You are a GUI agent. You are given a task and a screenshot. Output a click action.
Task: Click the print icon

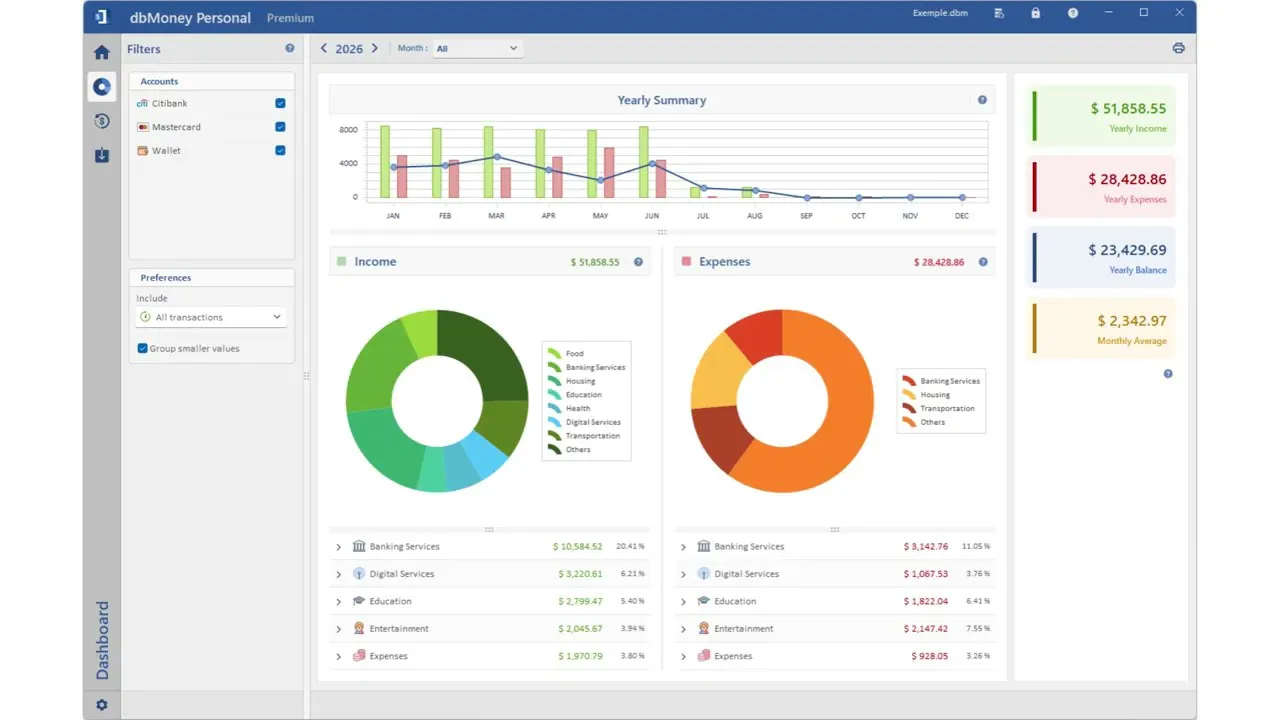(1178, 48)
